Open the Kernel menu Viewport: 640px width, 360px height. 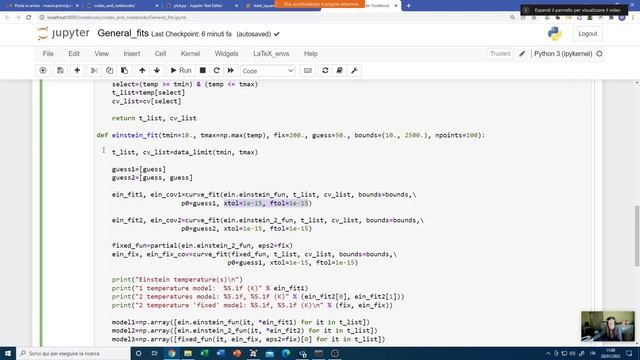(x=190, y=53)
